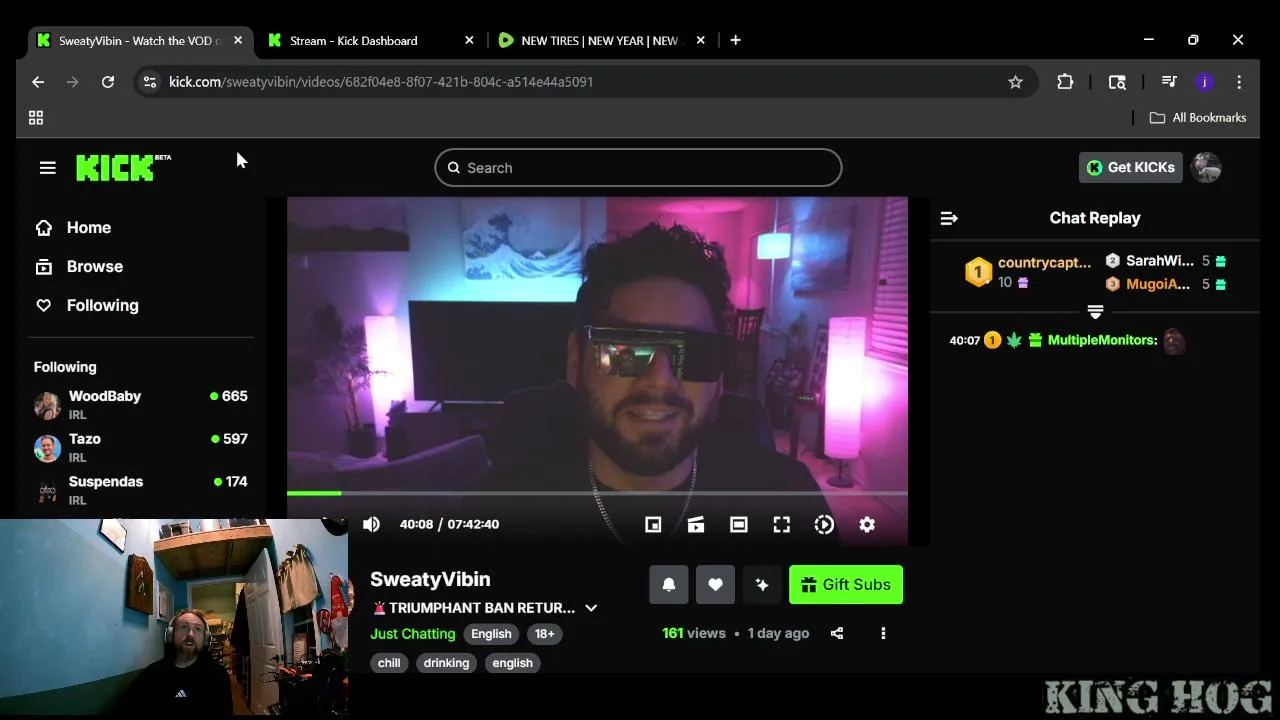Open video settings gear
Screen dimensions: 1280x720
click(867, 524)
